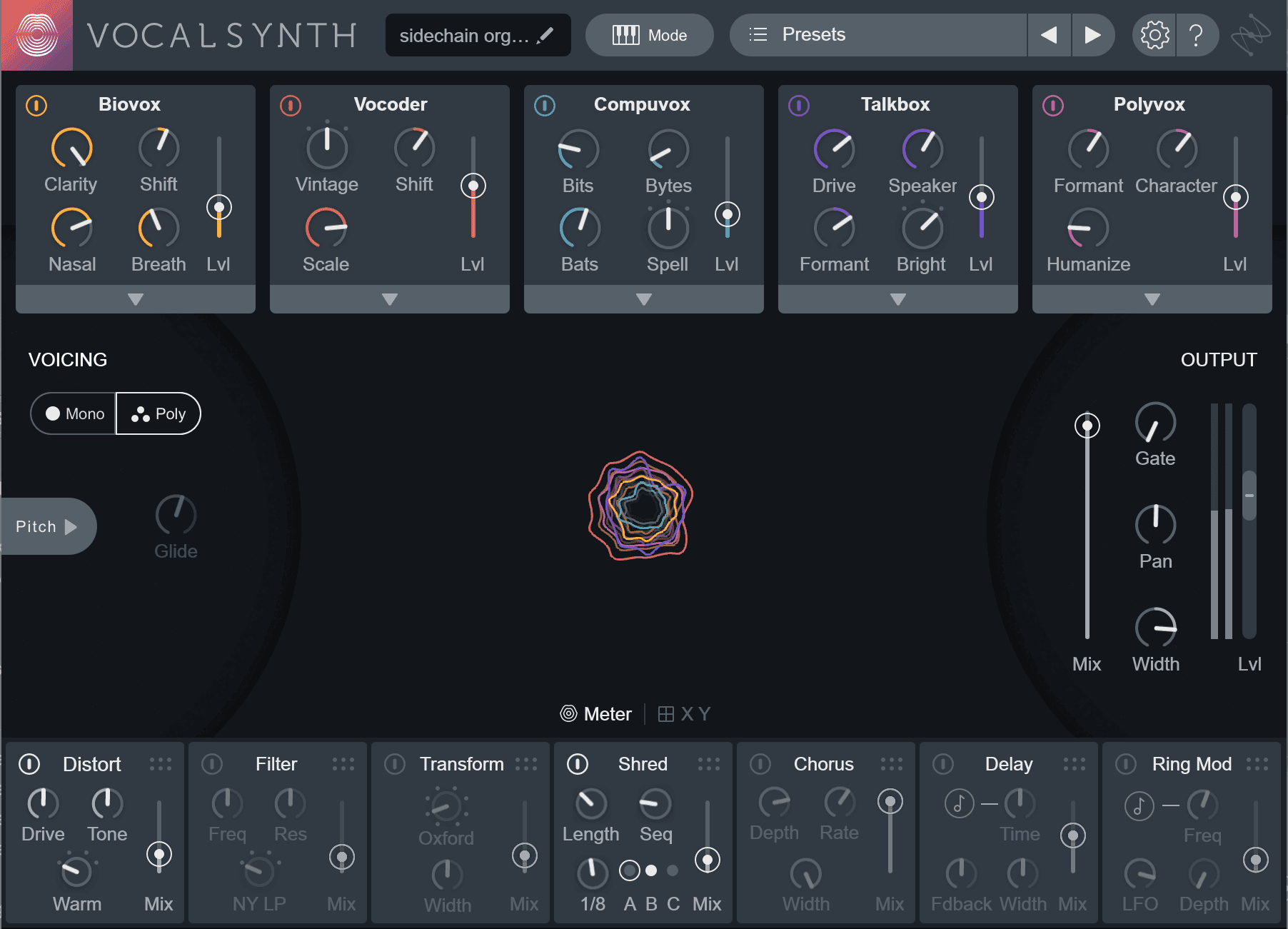The image size is (1288, 929).
Task: Toggle Talkbox module power
Action: click(x=799, y=106)
